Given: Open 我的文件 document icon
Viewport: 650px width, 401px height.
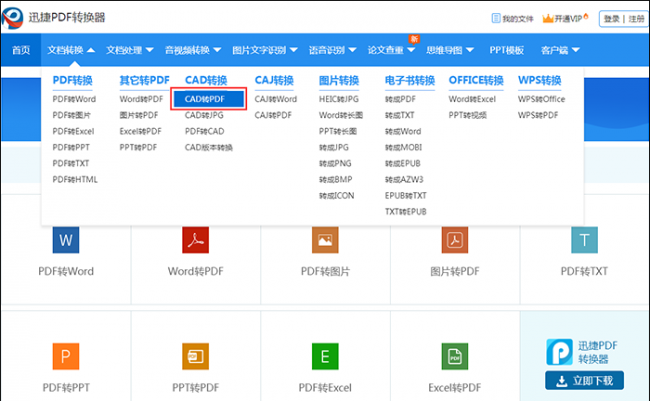Looking at the screenshot, I should 495,18.
